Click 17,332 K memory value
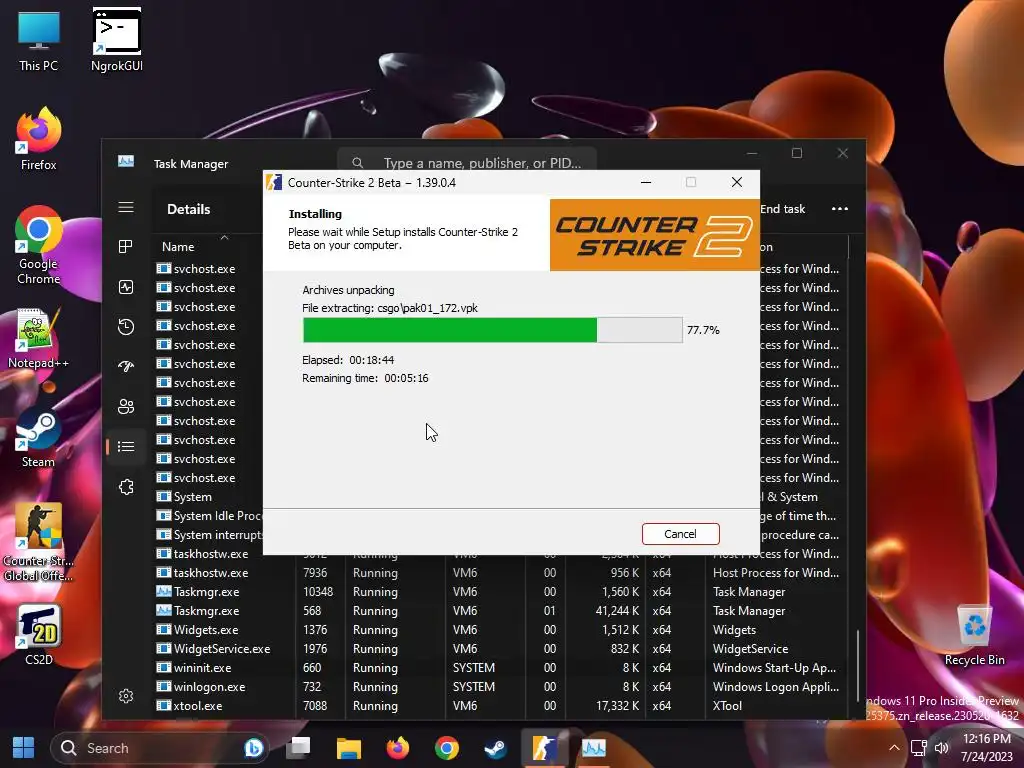The image size is (1024, 768). (x=617, y=706)
